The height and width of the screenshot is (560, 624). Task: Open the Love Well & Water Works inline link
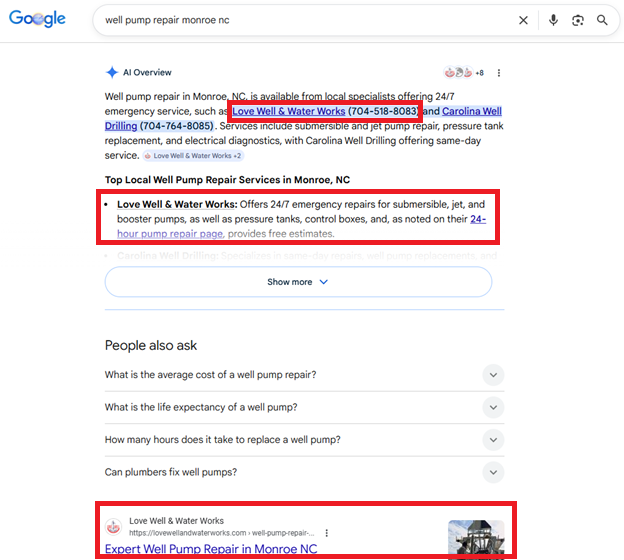pos(289,111)
